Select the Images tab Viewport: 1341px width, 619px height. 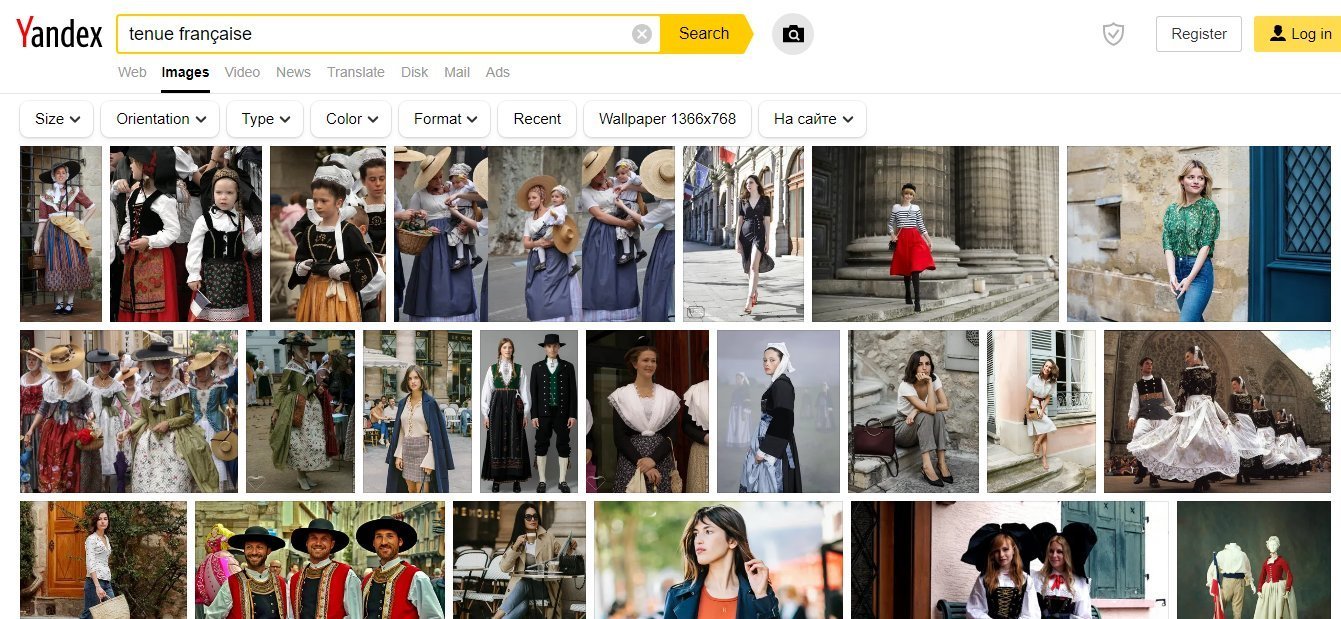tap(185, 72)
